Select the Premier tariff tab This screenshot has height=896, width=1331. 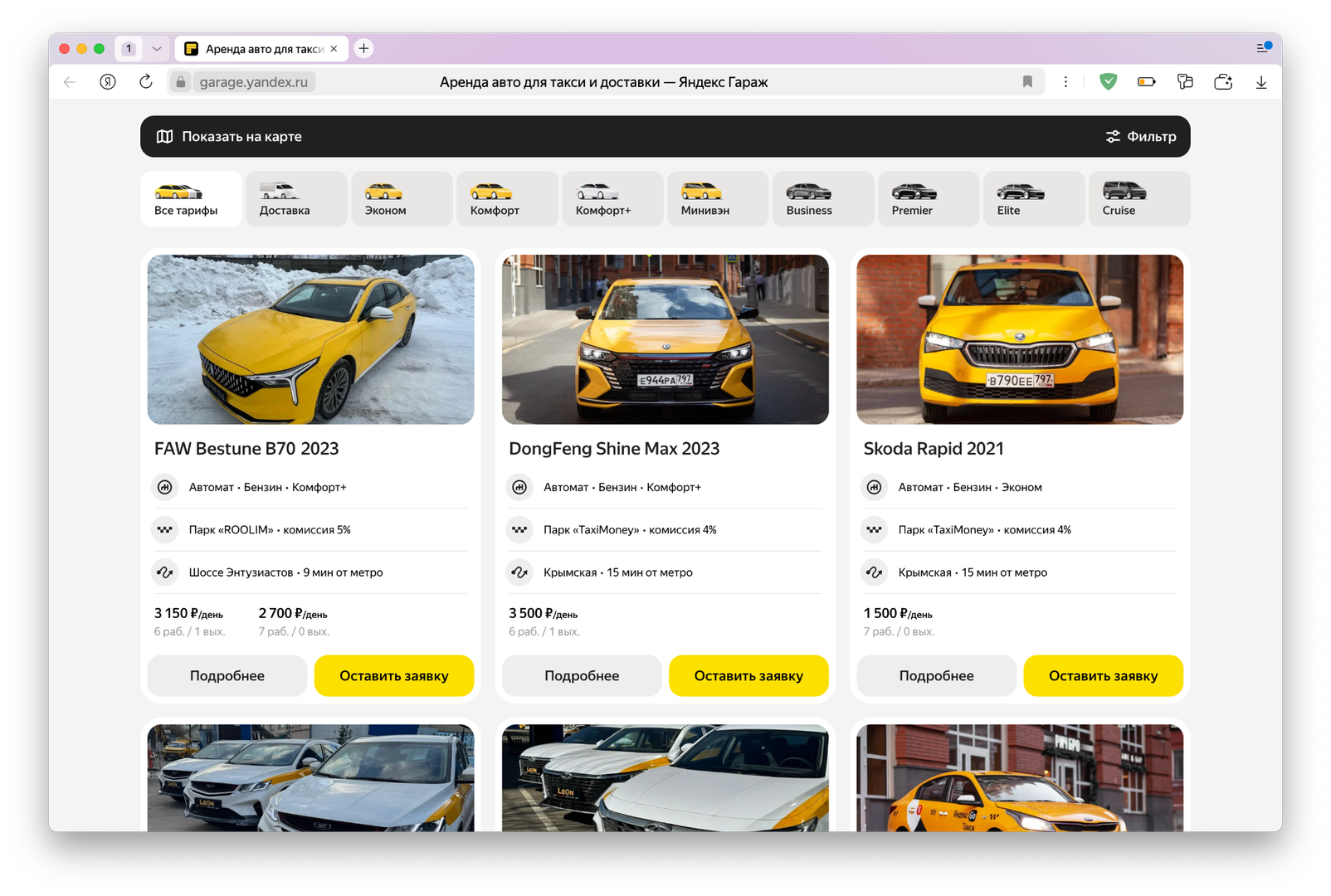tap(929, 199)
